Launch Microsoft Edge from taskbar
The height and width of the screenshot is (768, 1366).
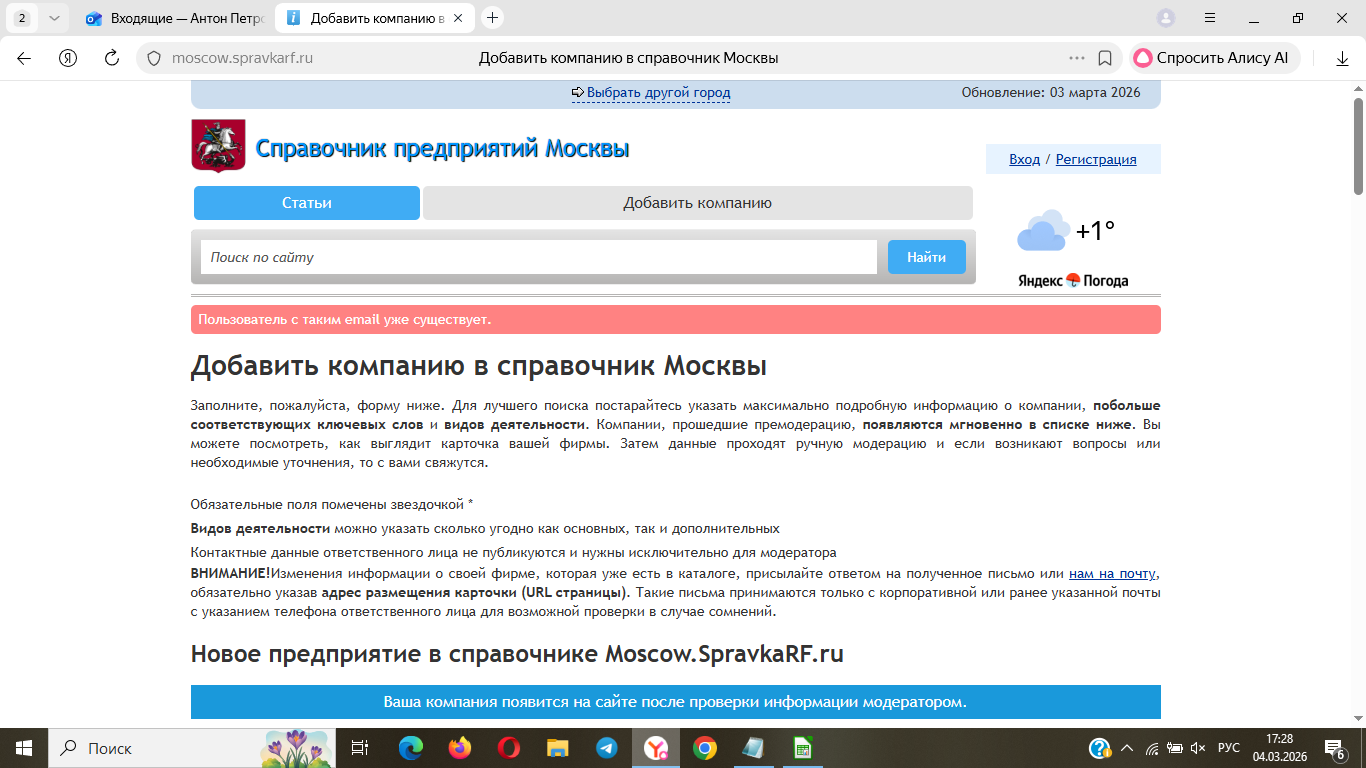(x=411, y=748)
